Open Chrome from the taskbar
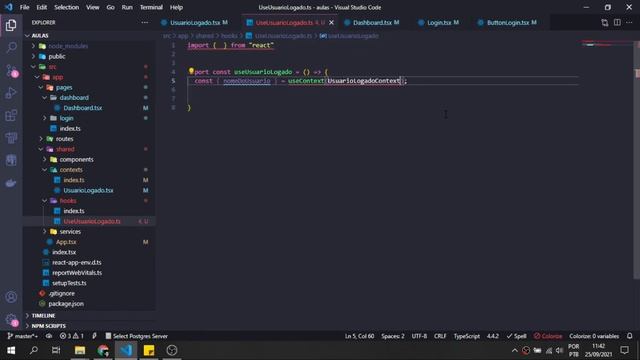This screenshot has width=640, height=360. 103,350
